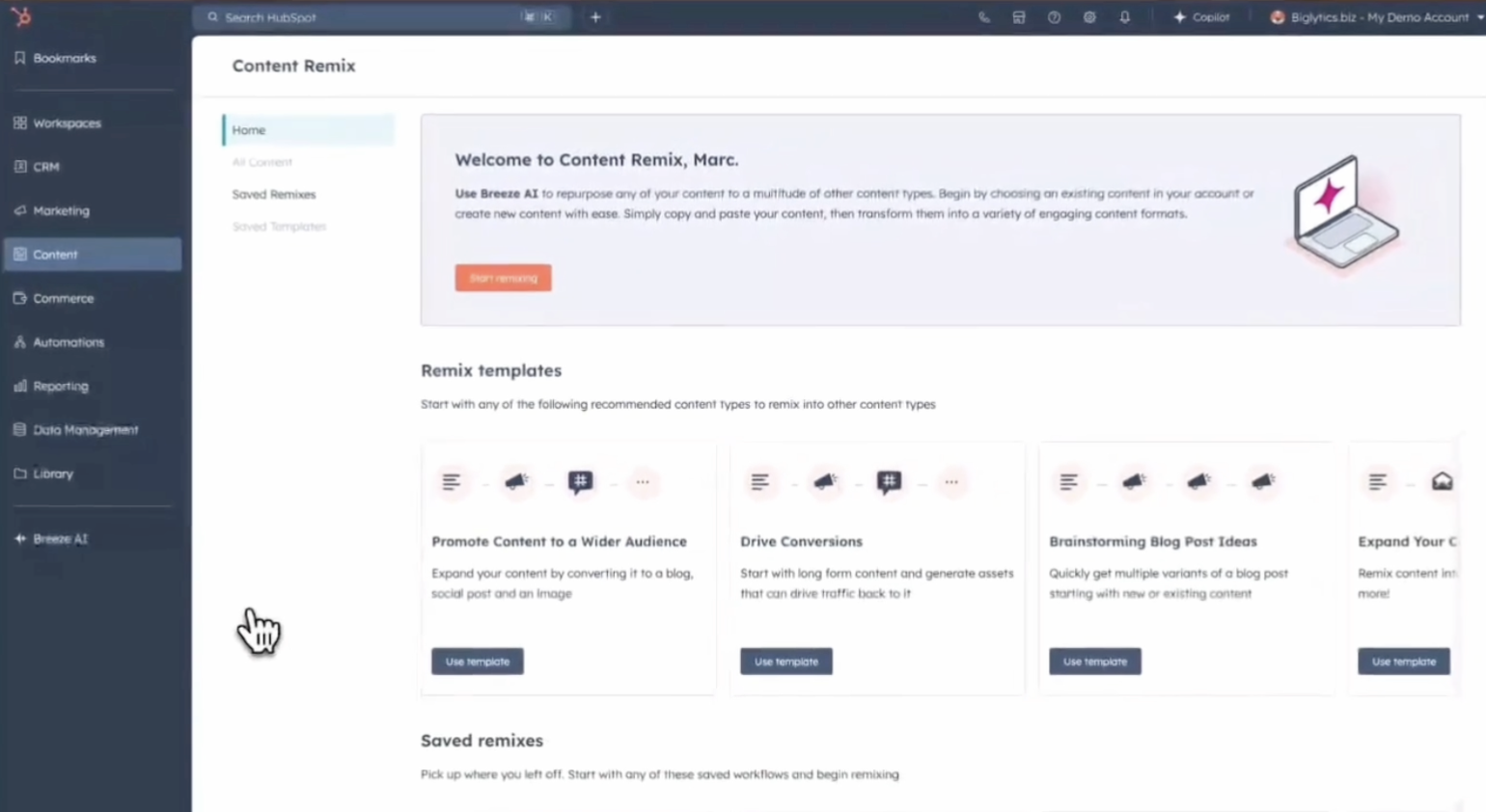Image resolution: width=1486 pixels, height=812 pixels.
Task: Click the Automations icon
Action: pyautogui.click(x=19, y=342)
